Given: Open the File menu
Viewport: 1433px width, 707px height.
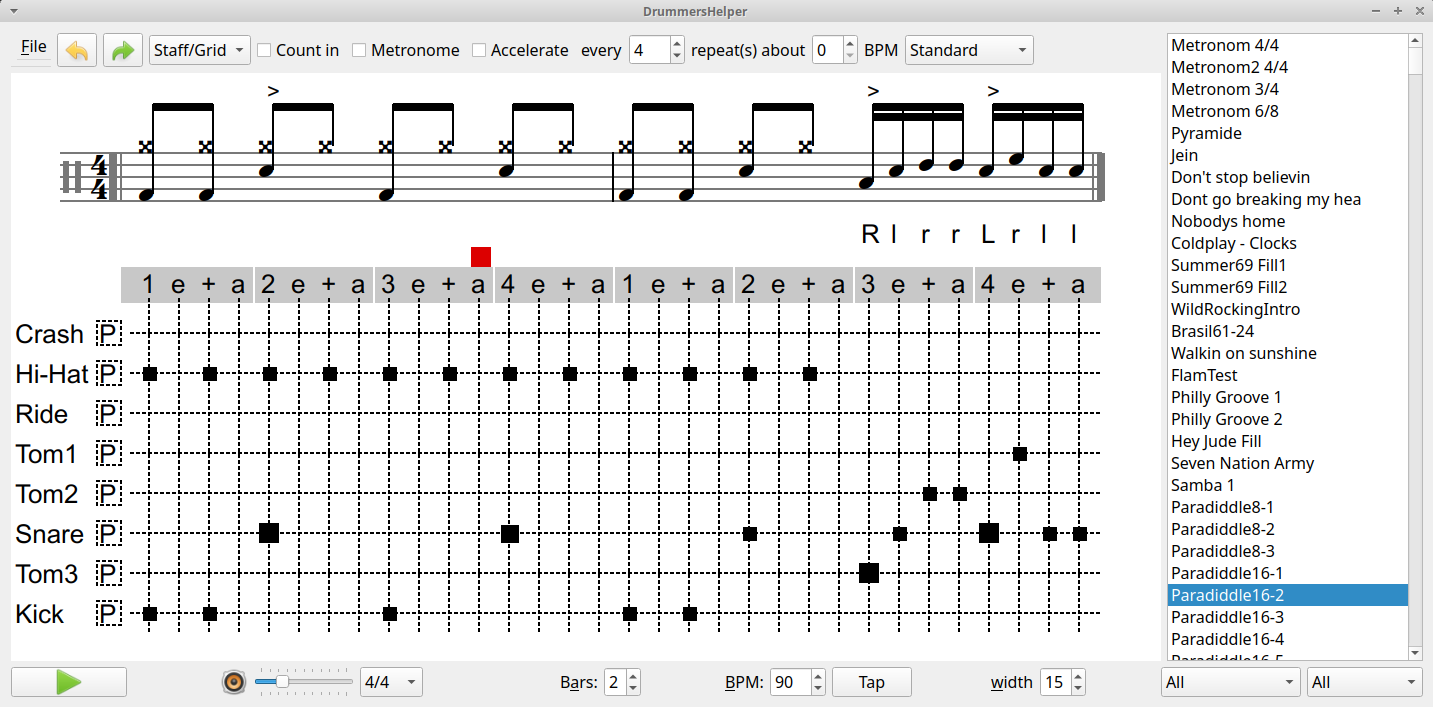Looking at the screenshot, I should (33, 47).
